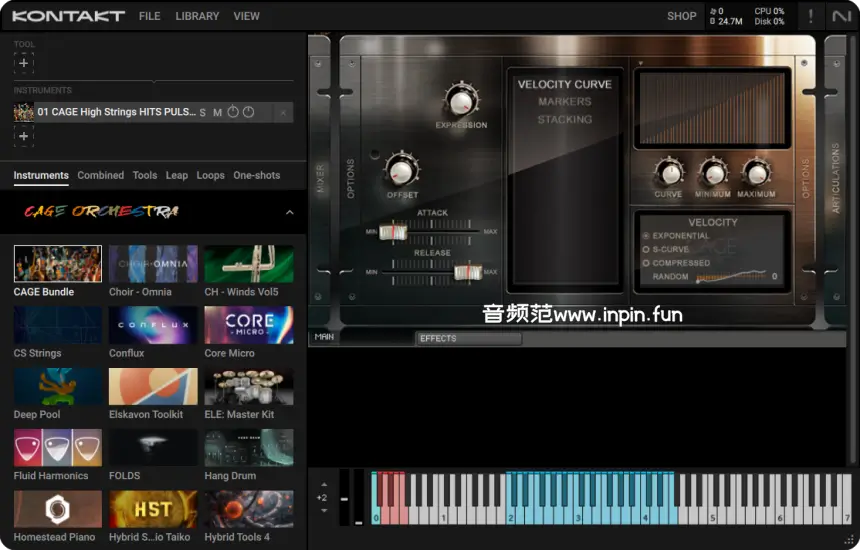Switch to the Tools browser tab
Image resolution: width=860 pixels, height=550 pixels.
[x=145, y=175]
